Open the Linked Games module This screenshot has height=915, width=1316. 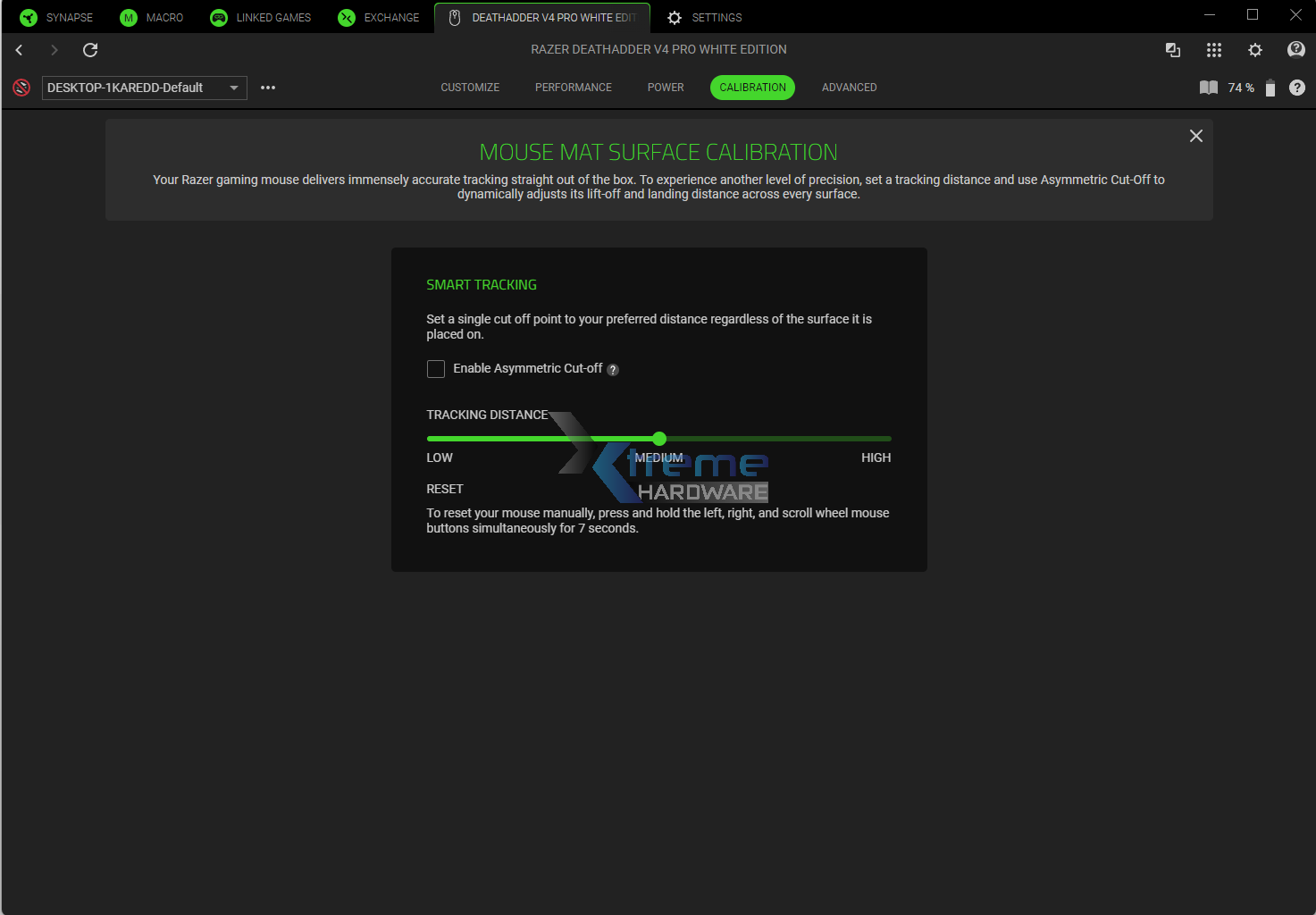pyautogui.click(x=260, y=17)
